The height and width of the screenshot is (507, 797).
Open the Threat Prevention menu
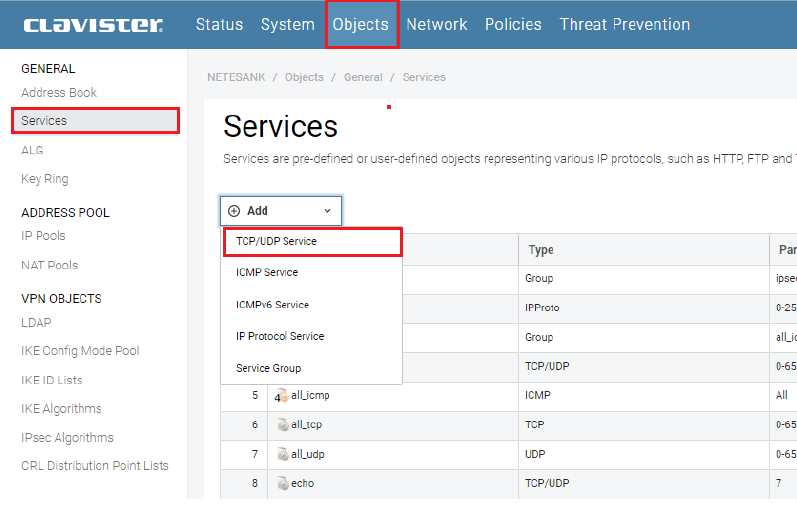click(x=624, y=24)
